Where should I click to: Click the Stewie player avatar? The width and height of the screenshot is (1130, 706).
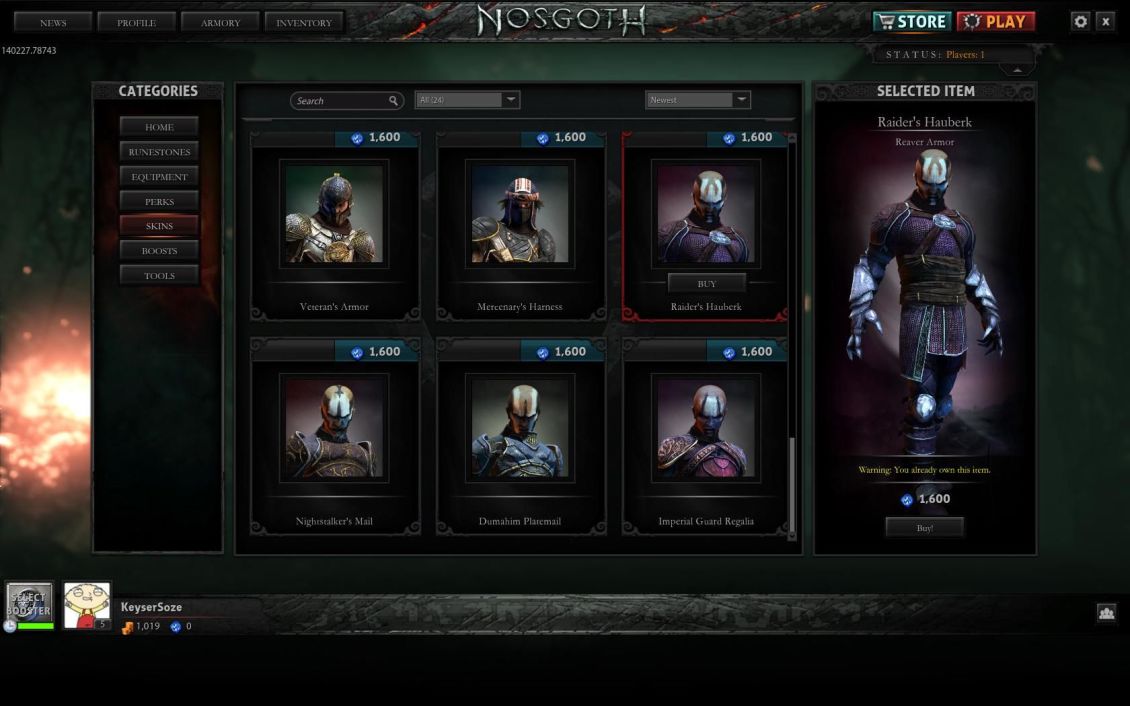(x=87, y=605)
